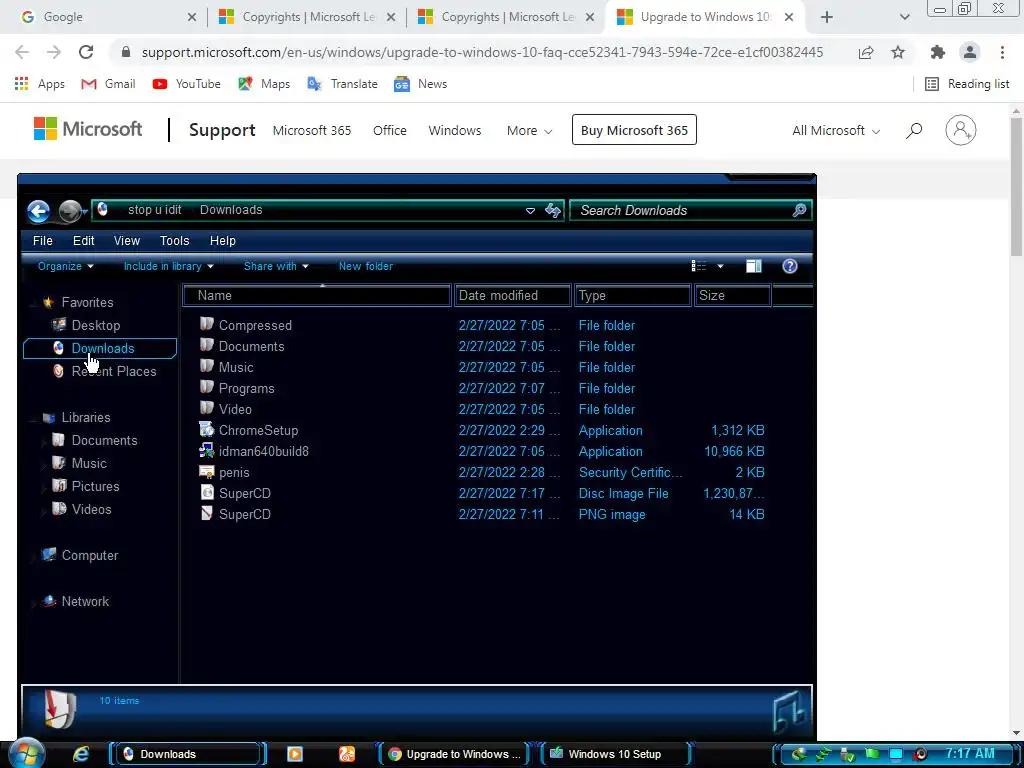Open Chrome profile avatar icon
The height and width of the screenshot is (768, 1024).
click(x=970, y=52)
